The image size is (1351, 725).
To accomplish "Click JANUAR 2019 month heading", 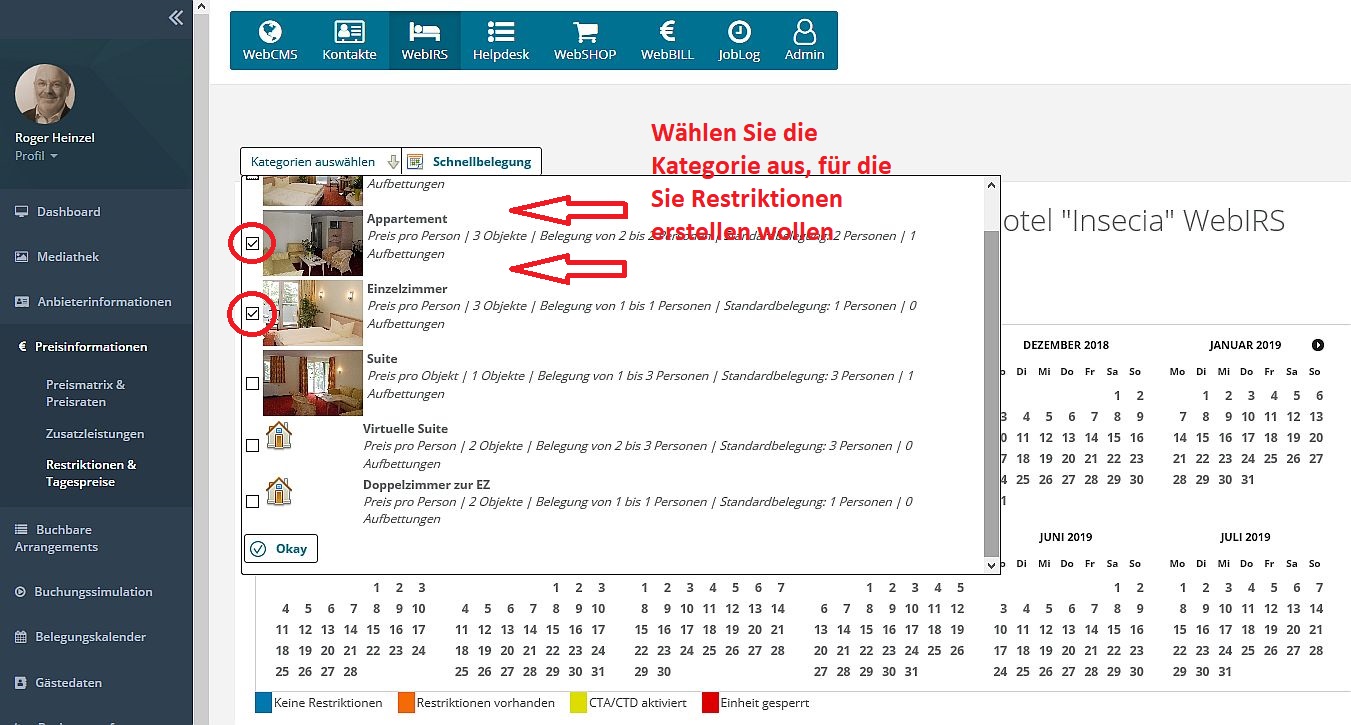I will (x=1244, y=345).
